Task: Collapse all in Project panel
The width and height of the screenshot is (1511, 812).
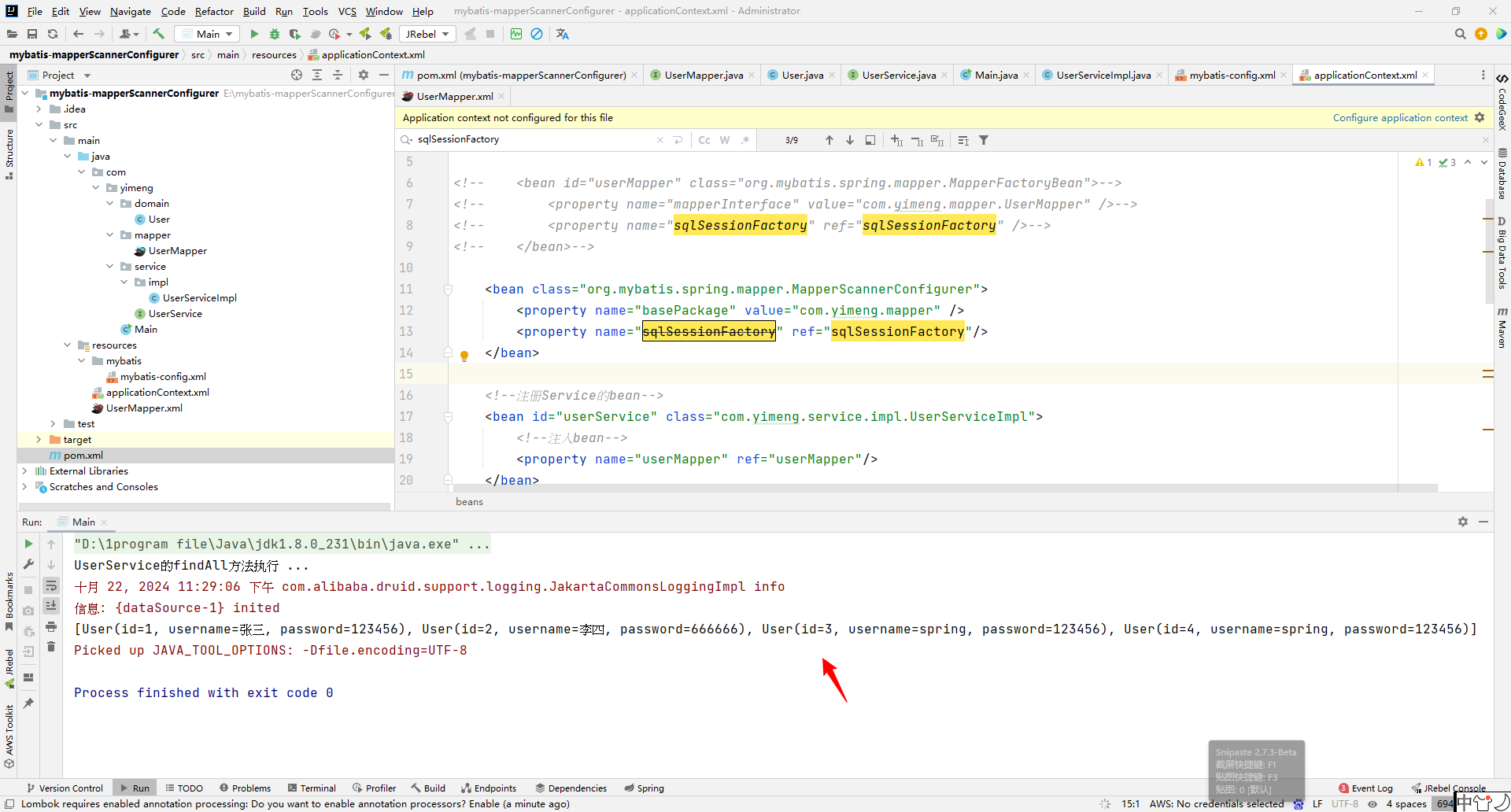Action: pyautogui.click(x=338, y=75)
